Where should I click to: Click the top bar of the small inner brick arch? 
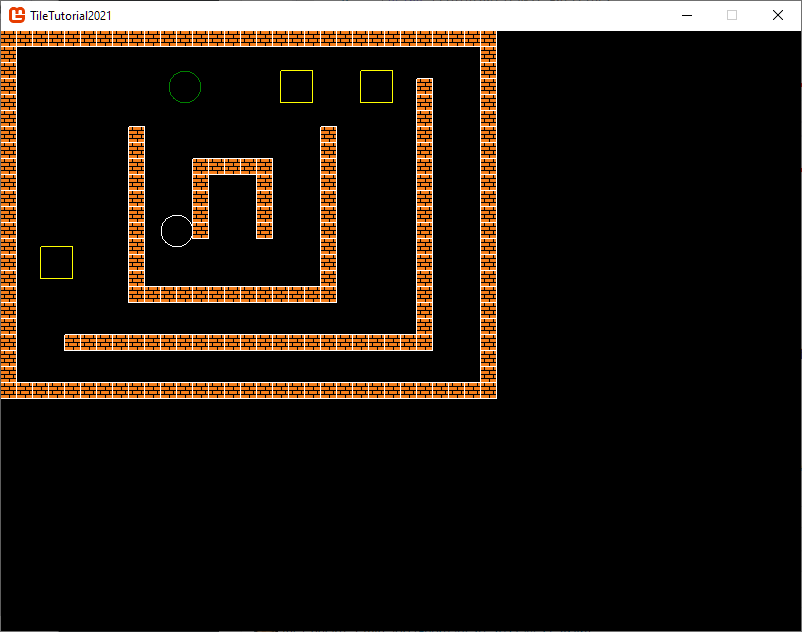point(232,166)
